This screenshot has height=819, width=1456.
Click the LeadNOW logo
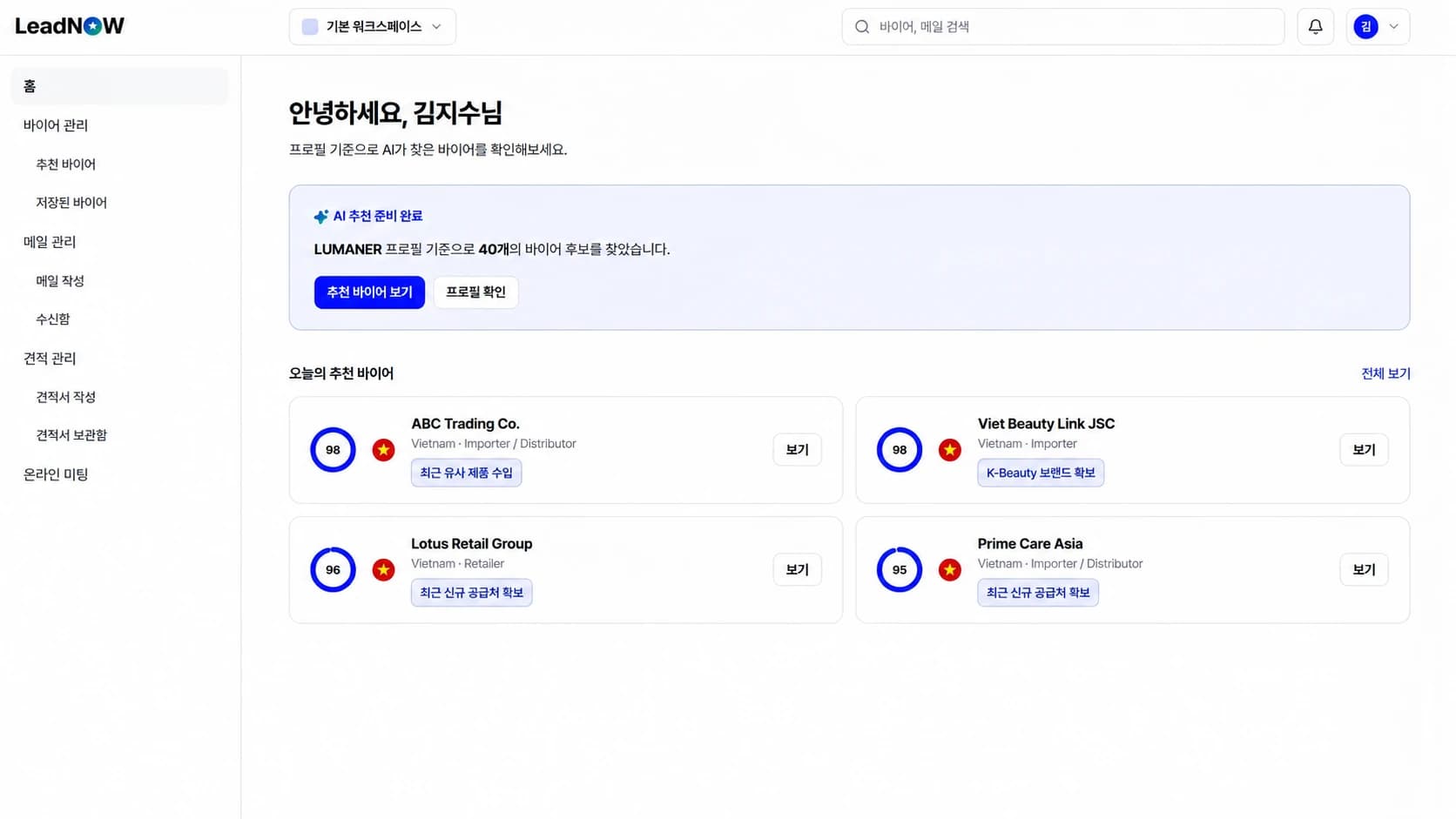[70, 26]
